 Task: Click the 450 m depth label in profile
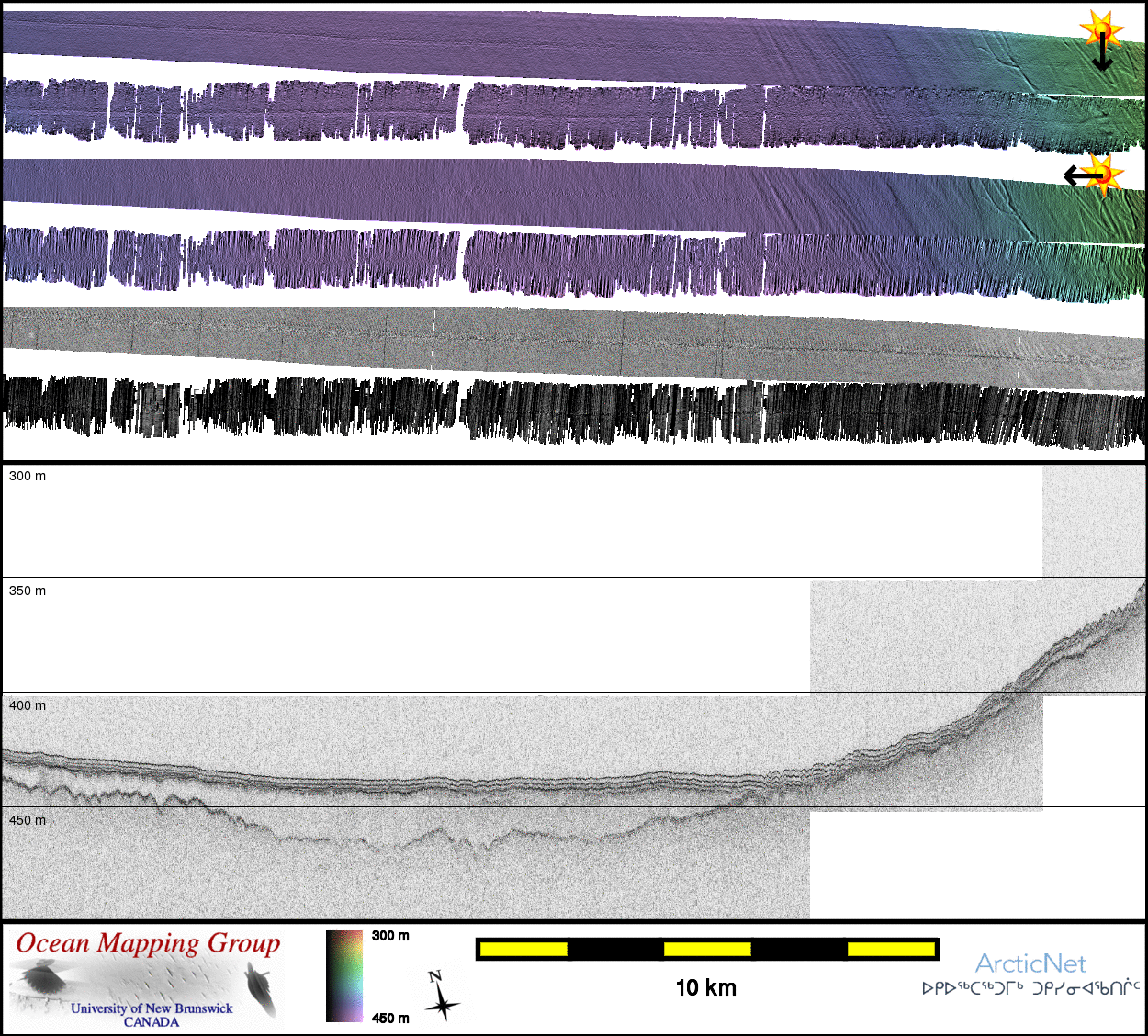click(28, 820)
